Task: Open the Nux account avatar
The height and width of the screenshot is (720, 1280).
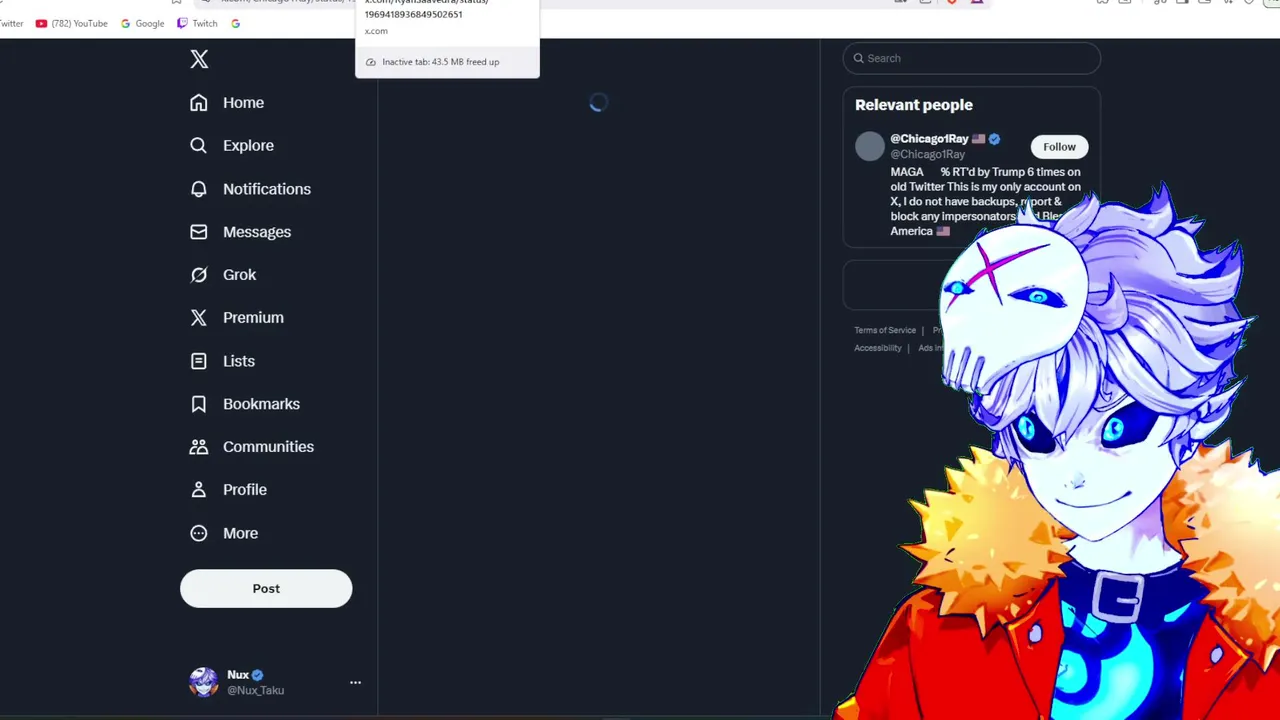Action: pyautogui.click(x=204, y=682)
